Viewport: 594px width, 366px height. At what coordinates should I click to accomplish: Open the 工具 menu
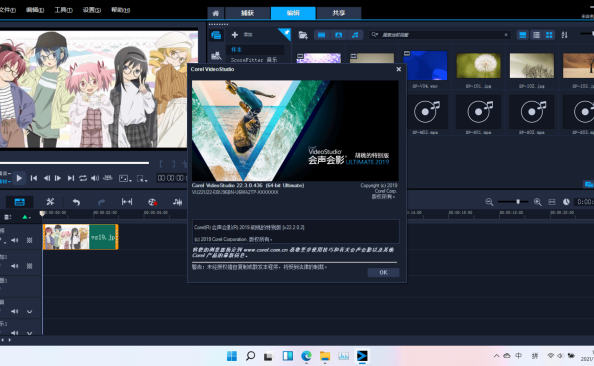63,10
